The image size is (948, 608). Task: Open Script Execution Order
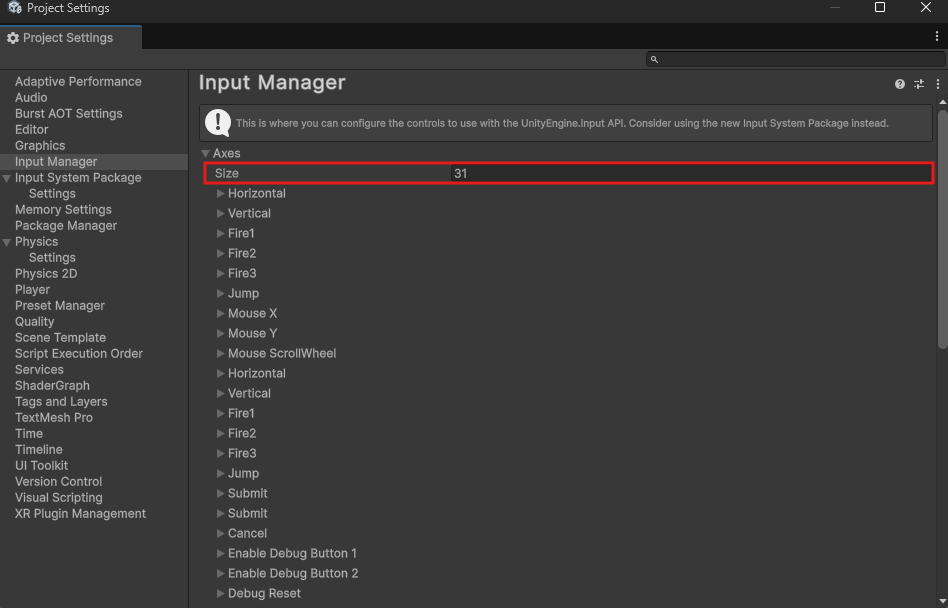pyautogui.click(x=79, y=354)
